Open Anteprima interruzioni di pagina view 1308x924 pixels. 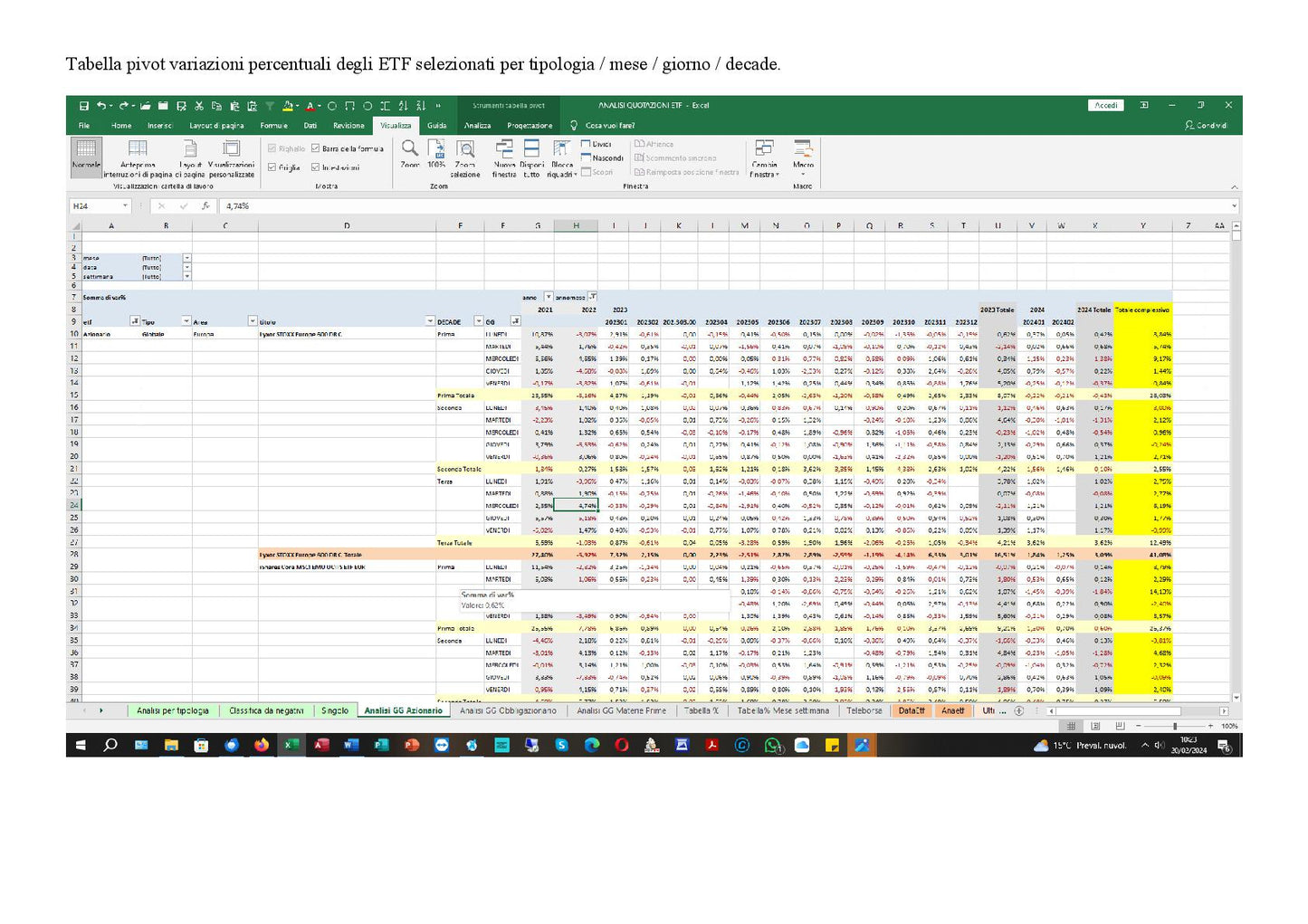point(138,158)
